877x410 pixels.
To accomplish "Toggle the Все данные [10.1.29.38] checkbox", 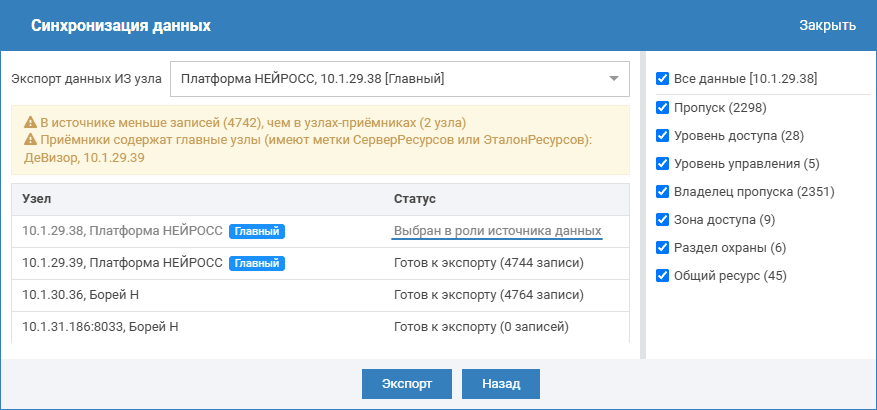I will (x=663, y=79).
